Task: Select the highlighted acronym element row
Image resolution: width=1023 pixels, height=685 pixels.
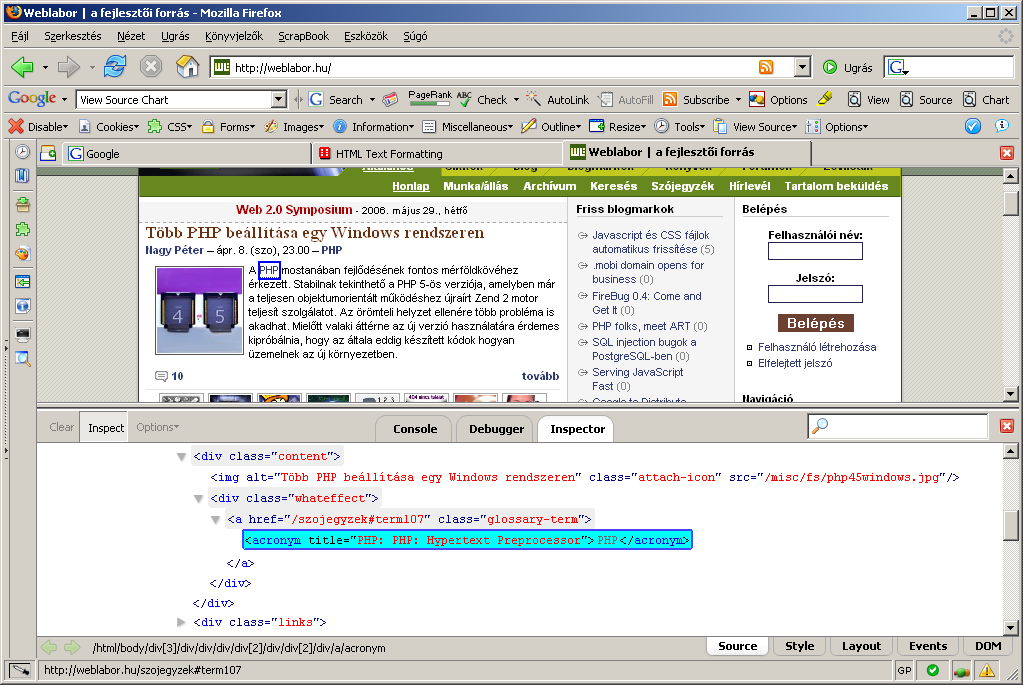Action: 466,540
